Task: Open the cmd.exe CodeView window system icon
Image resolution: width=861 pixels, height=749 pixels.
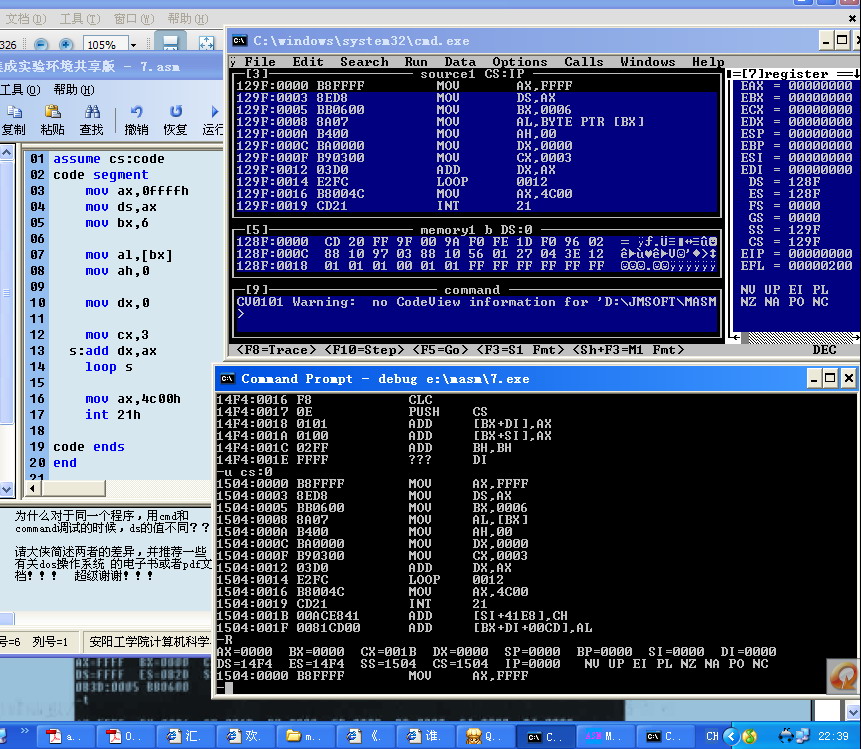Action: (x=239, y=41)
